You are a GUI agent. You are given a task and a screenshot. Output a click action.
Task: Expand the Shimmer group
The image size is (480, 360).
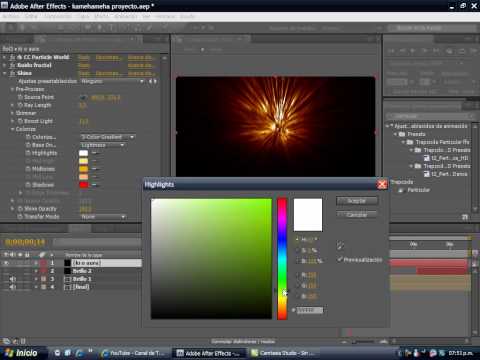(x=12, y=113)
